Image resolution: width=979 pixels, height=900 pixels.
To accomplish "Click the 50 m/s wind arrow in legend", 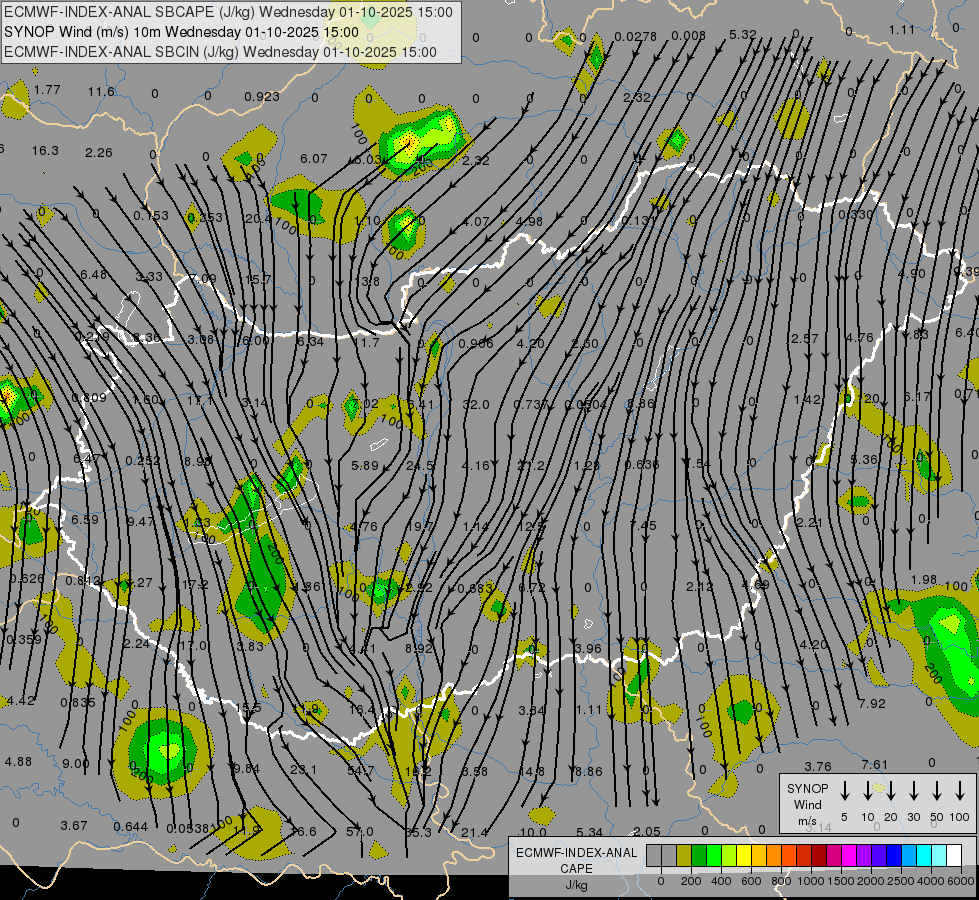I will point(937,791).
